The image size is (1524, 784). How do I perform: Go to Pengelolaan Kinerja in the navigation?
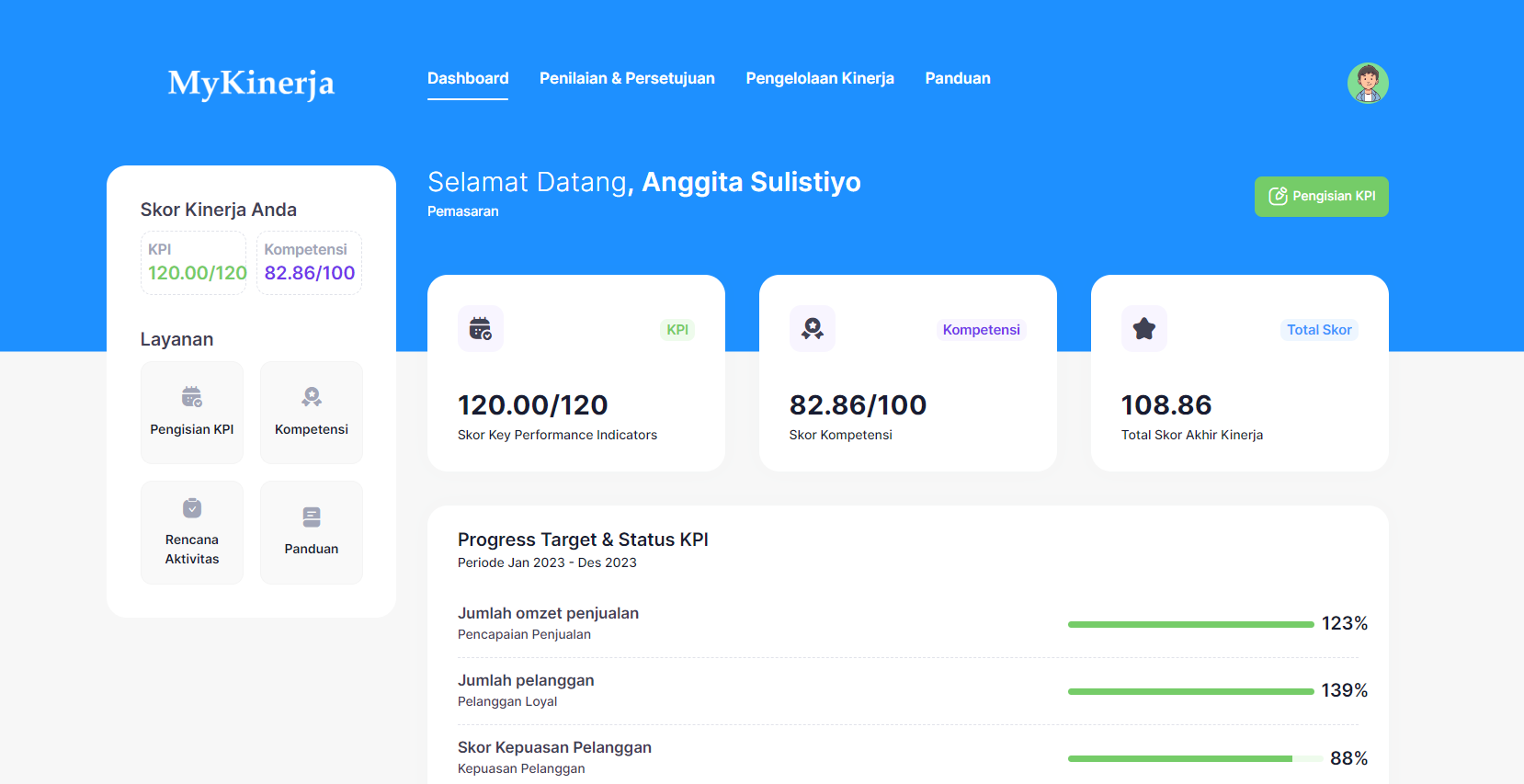tap(820, 78)
